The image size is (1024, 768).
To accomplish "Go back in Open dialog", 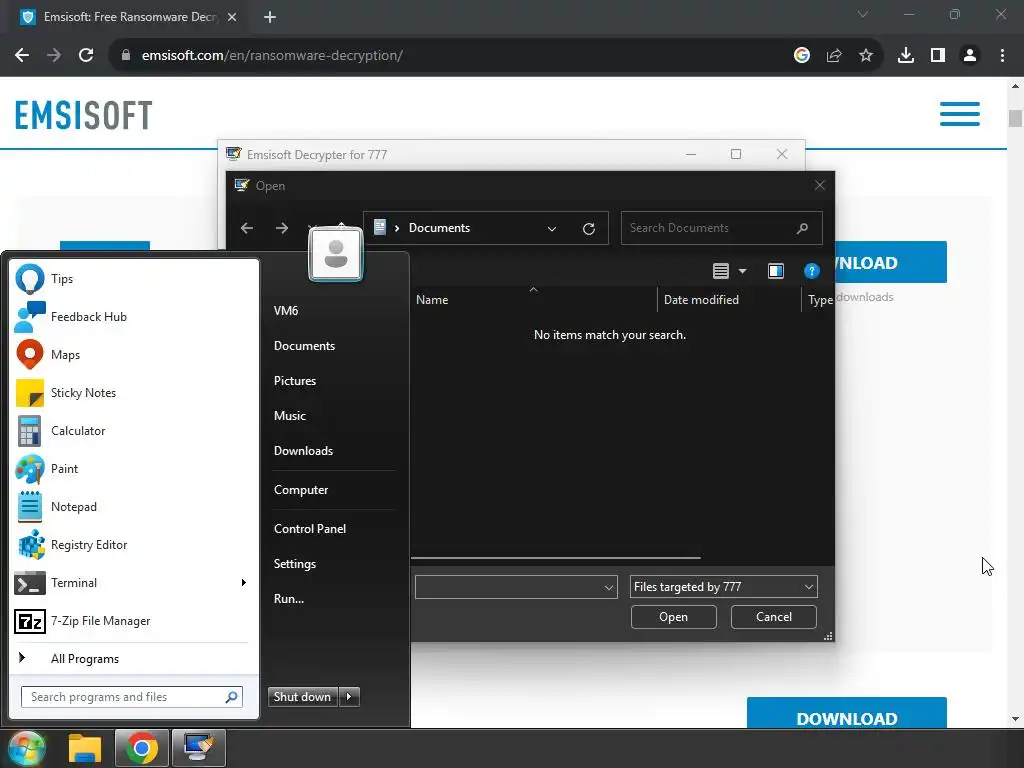I will 247,228.
